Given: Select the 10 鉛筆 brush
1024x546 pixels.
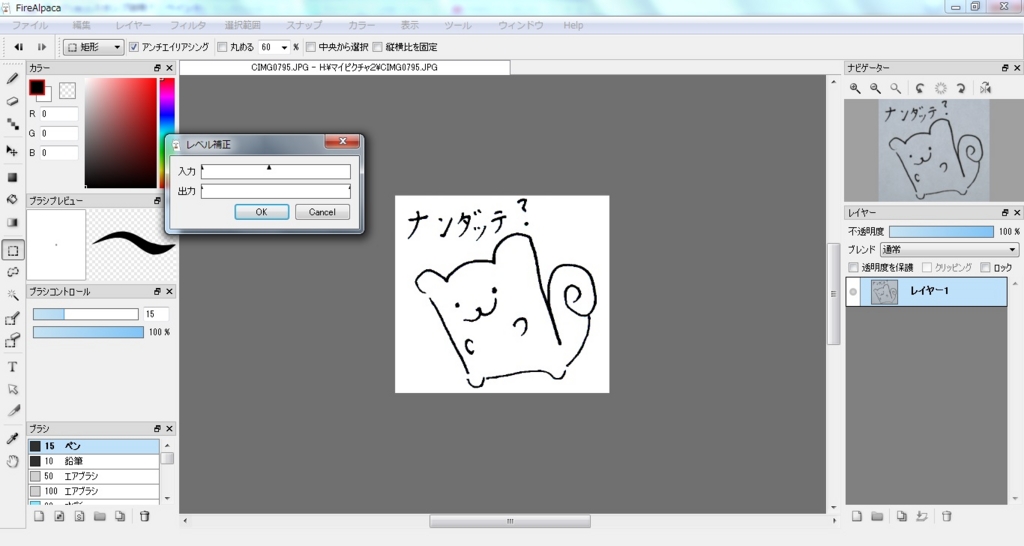Looking at the screenshot, I should tap(93, 461).
